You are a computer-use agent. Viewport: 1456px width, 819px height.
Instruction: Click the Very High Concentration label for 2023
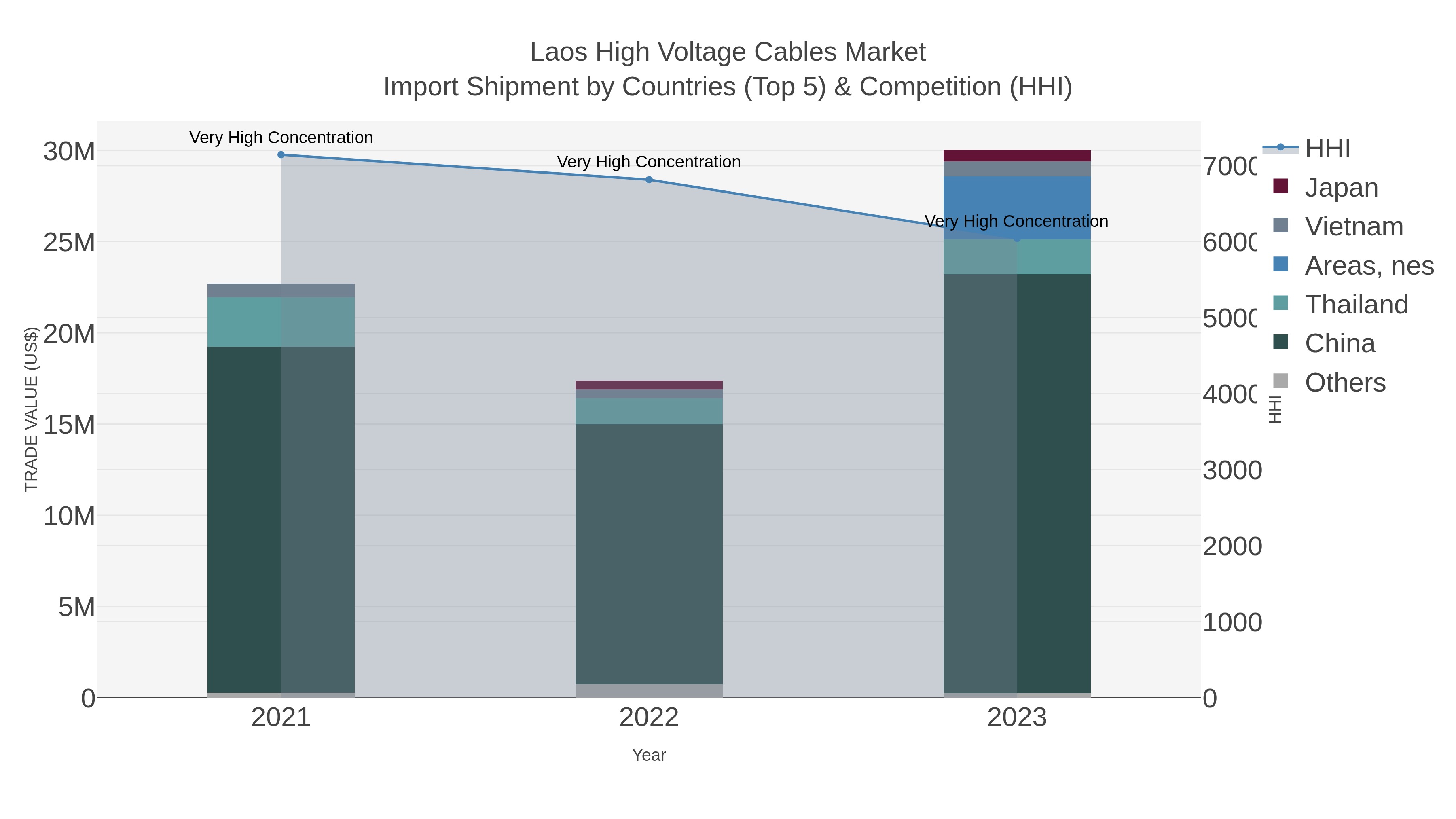click(1016, 221)
